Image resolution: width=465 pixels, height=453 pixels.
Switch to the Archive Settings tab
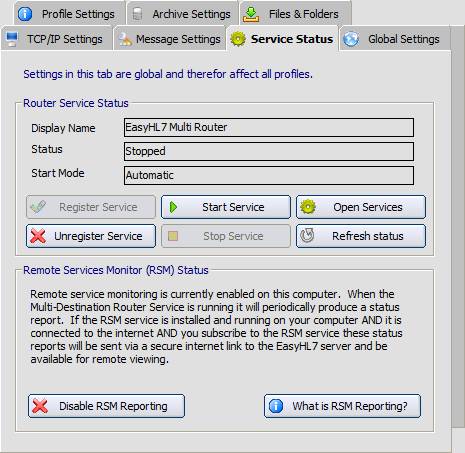click(182, 14)
